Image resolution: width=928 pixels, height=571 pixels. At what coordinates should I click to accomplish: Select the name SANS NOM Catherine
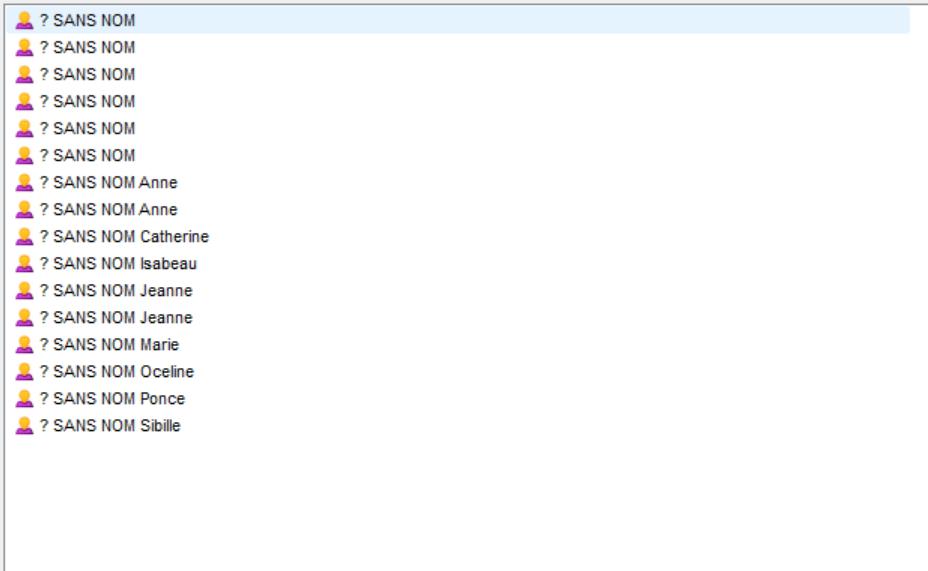(x=124, y=237)
